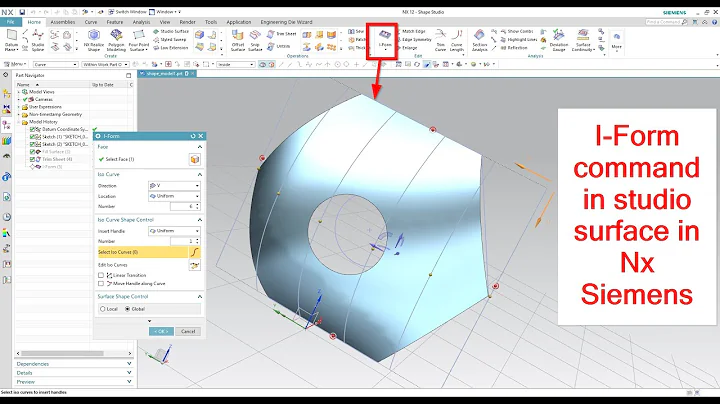Screen dimensions: 720x404
Task: Switch to the Assemblies tab
Action: click(x=63, y=22)
